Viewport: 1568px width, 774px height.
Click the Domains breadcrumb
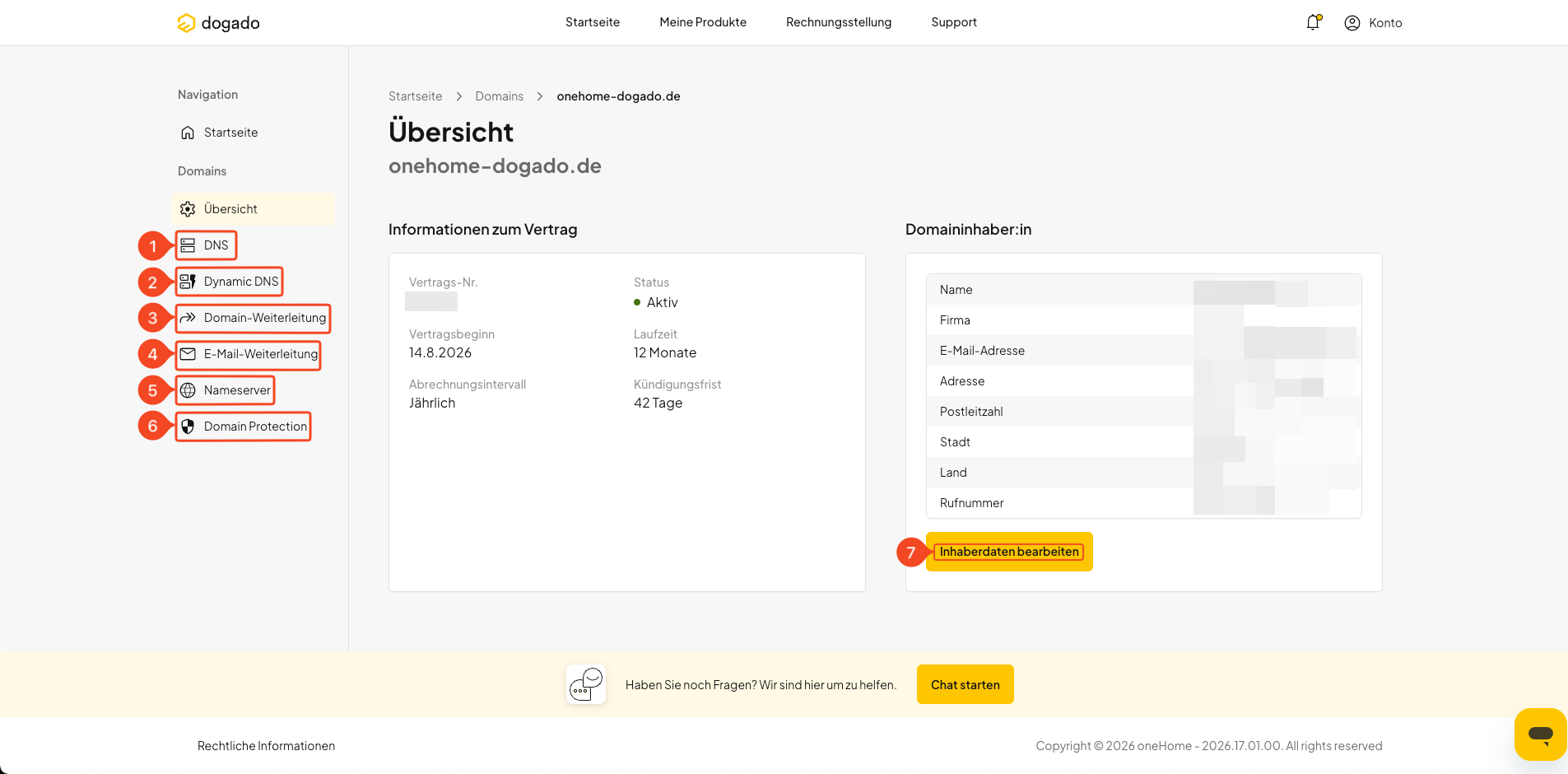pos(500,96)
